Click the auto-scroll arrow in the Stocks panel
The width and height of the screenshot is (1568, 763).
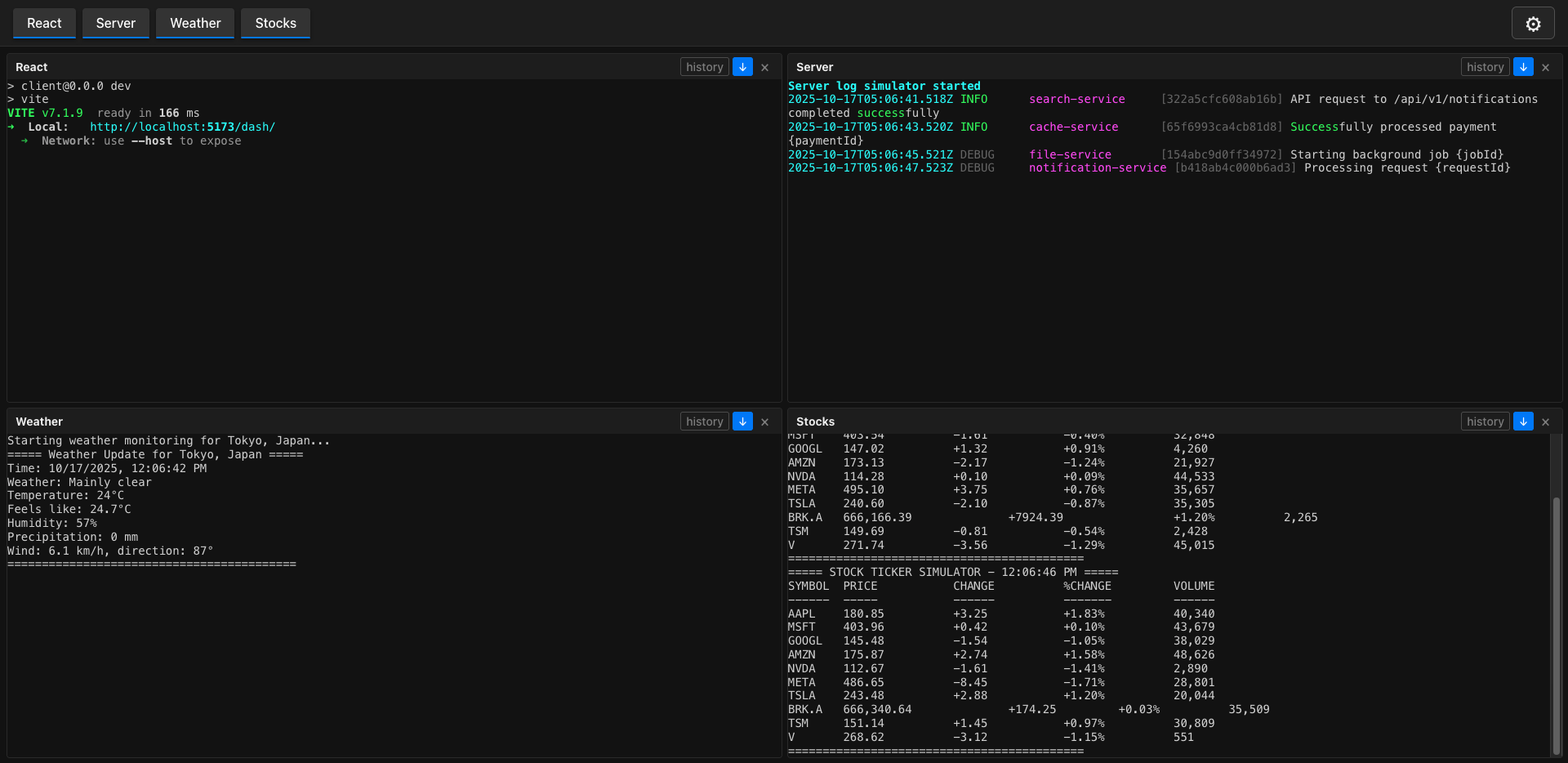1523,421
